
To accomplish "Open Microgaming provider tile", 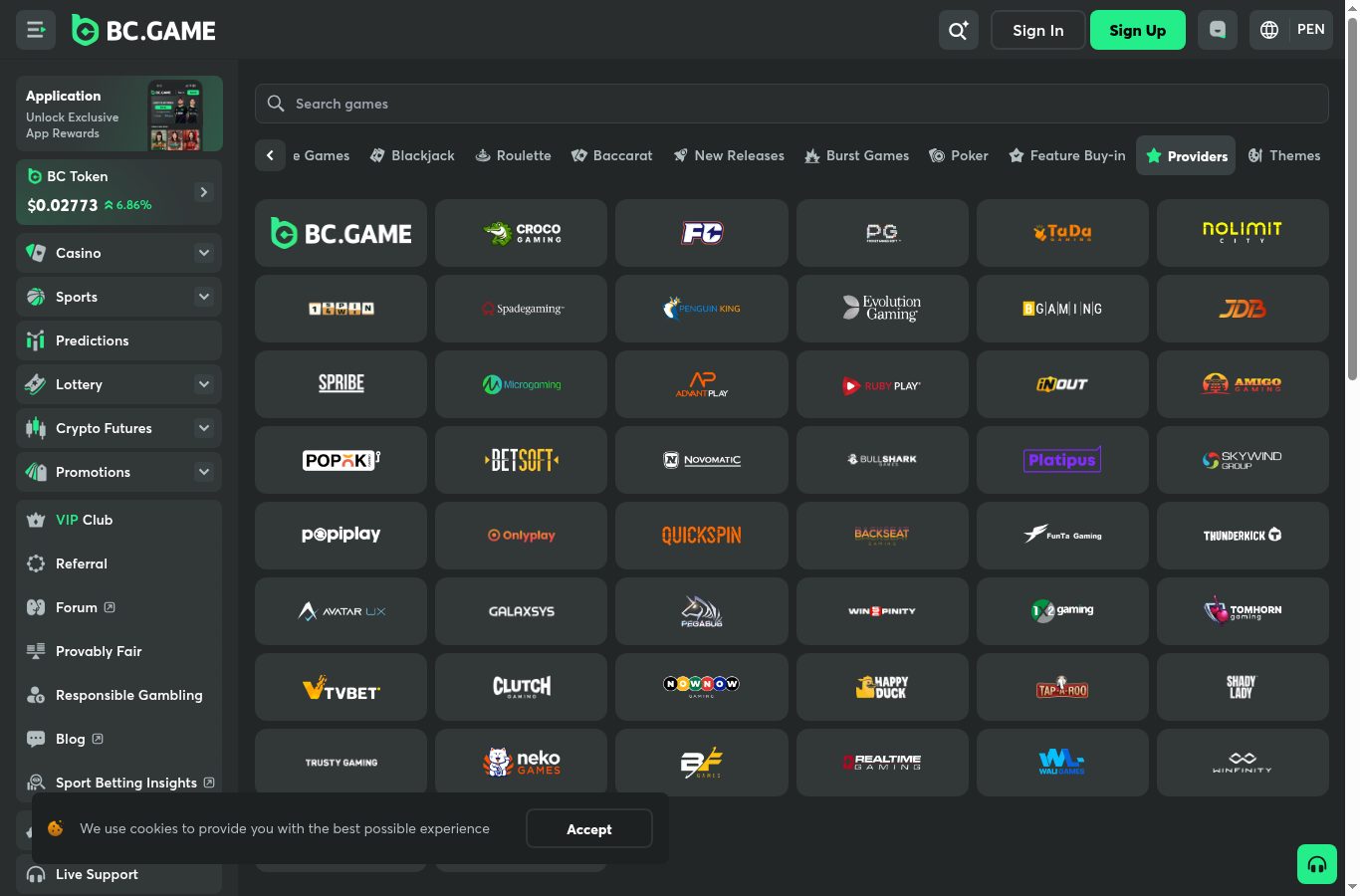I will click(521, 384).
